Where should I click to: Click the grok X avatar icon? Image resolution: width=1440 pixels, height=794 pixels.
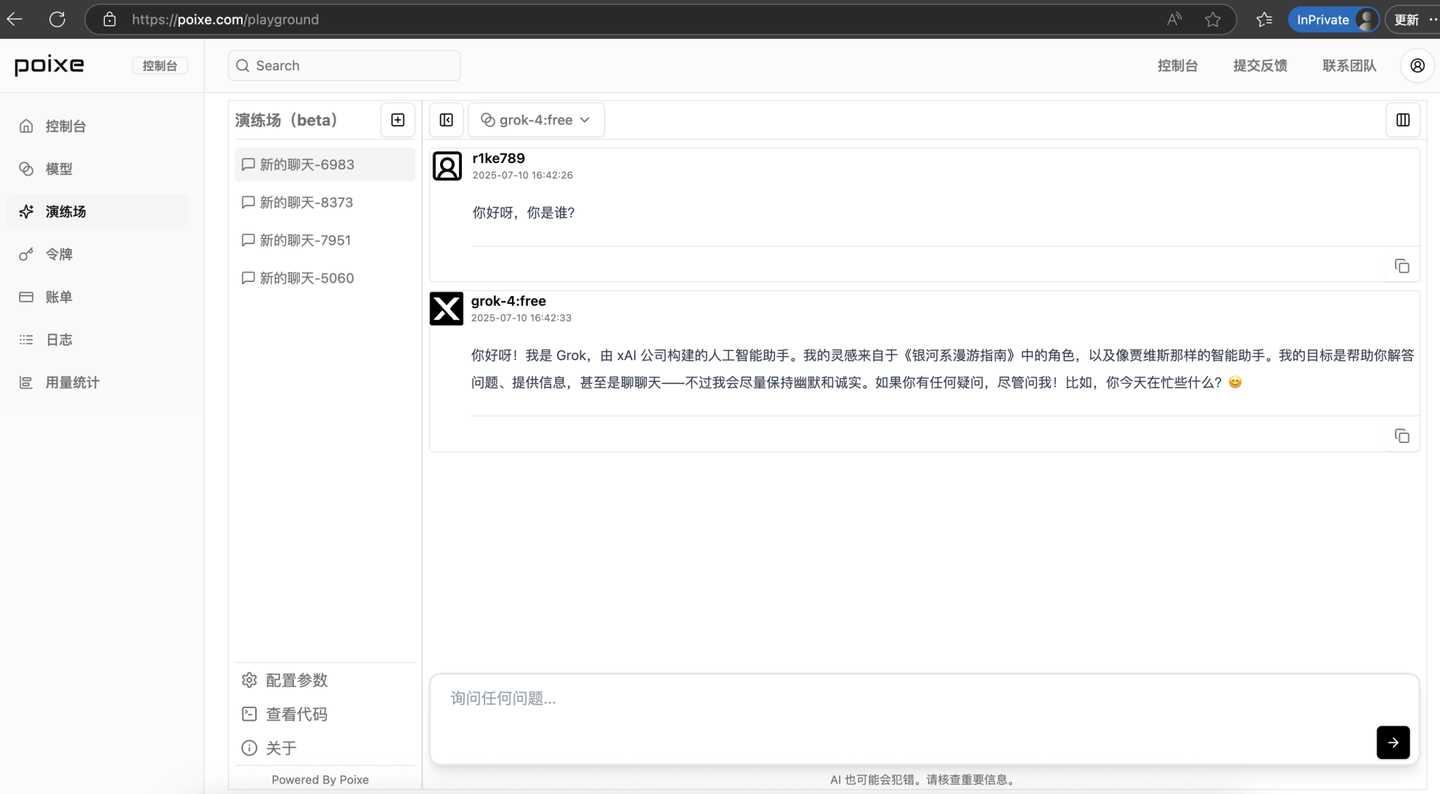[x=446, y=309]
